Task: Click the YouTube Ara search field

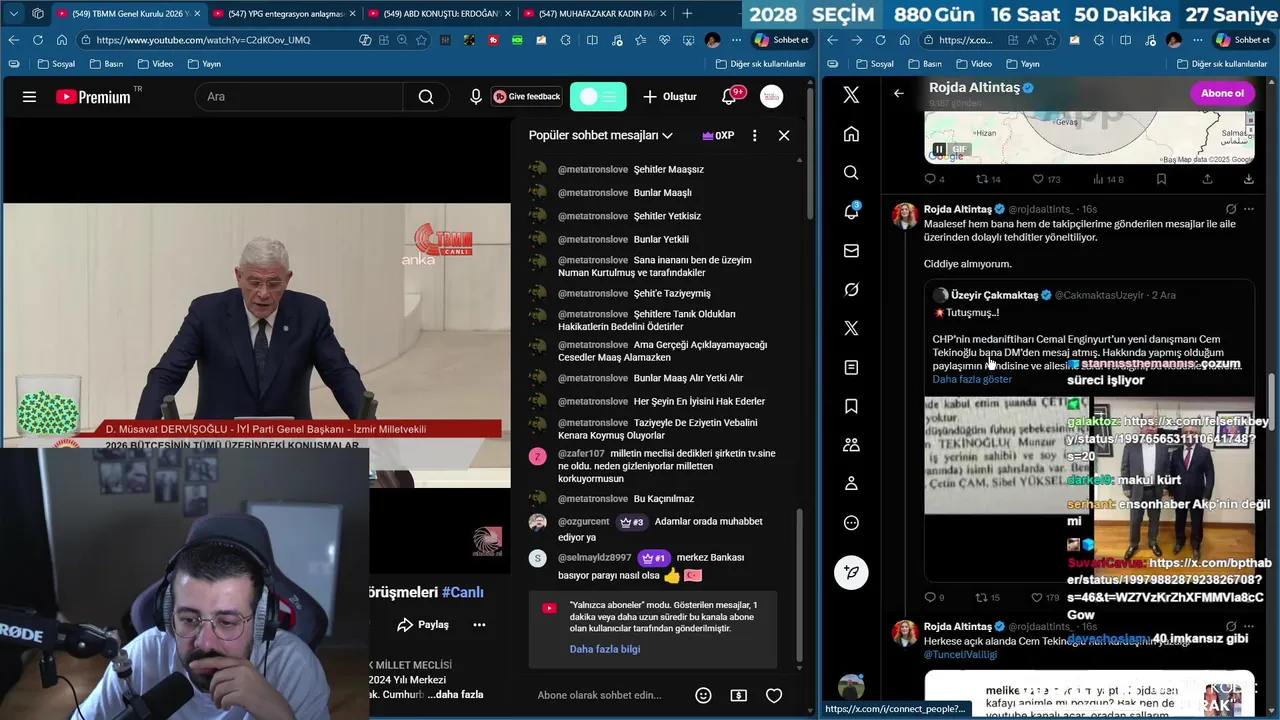Action: tap(300, 97)
